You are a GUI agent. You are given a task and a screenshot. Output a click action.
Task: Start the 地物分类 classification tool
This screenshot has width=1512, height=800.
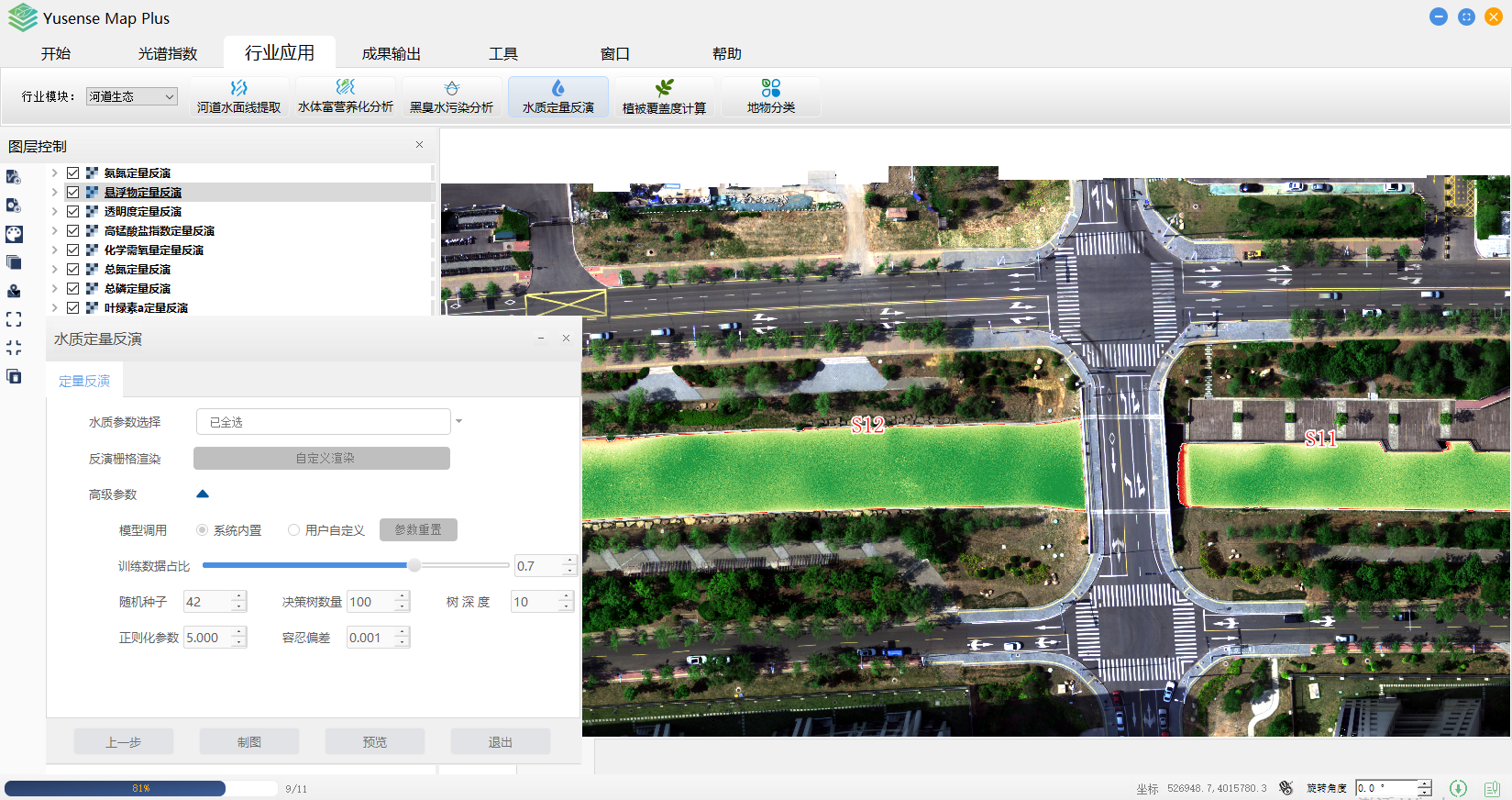pyautogui.click(x=770, y=96)
